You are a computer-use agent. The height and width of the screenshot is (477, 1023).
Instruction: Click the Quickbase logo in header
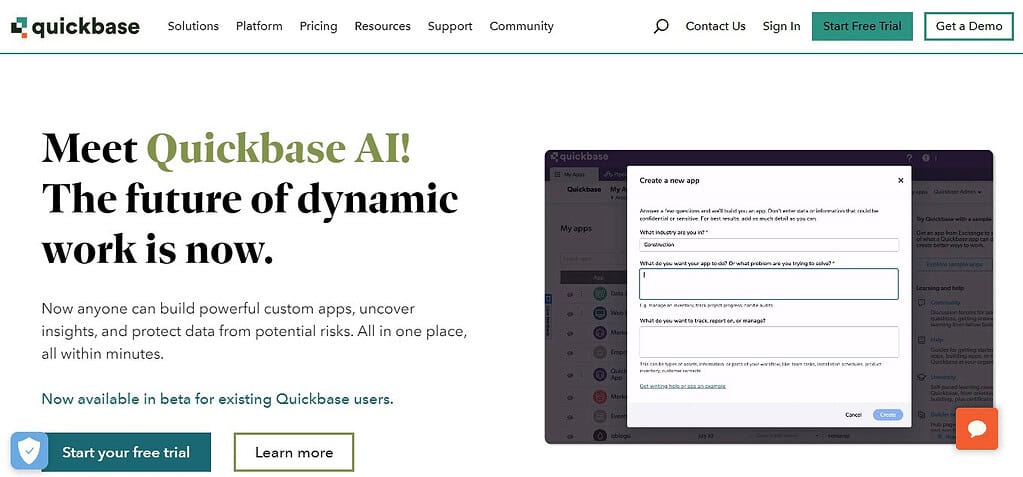76,26
